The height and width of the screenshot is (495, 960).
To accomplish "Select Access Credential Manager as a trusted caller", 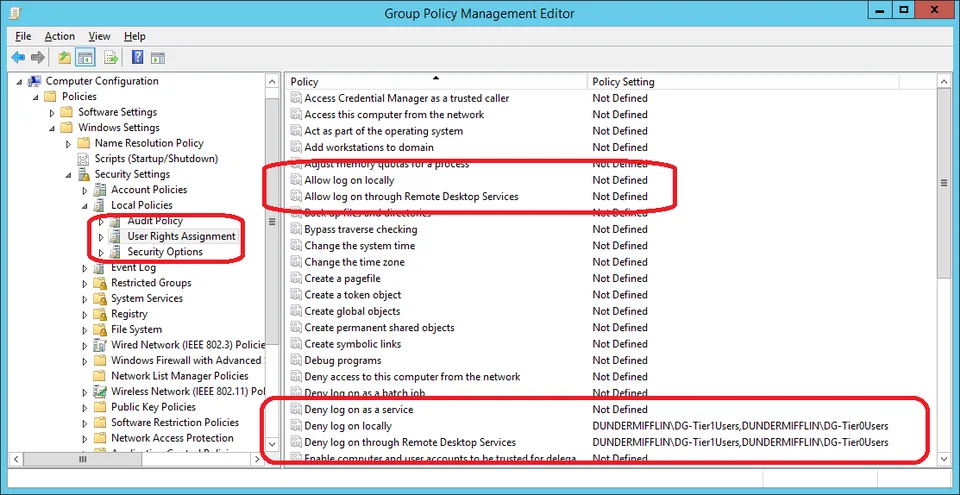I will coord(407,98).
